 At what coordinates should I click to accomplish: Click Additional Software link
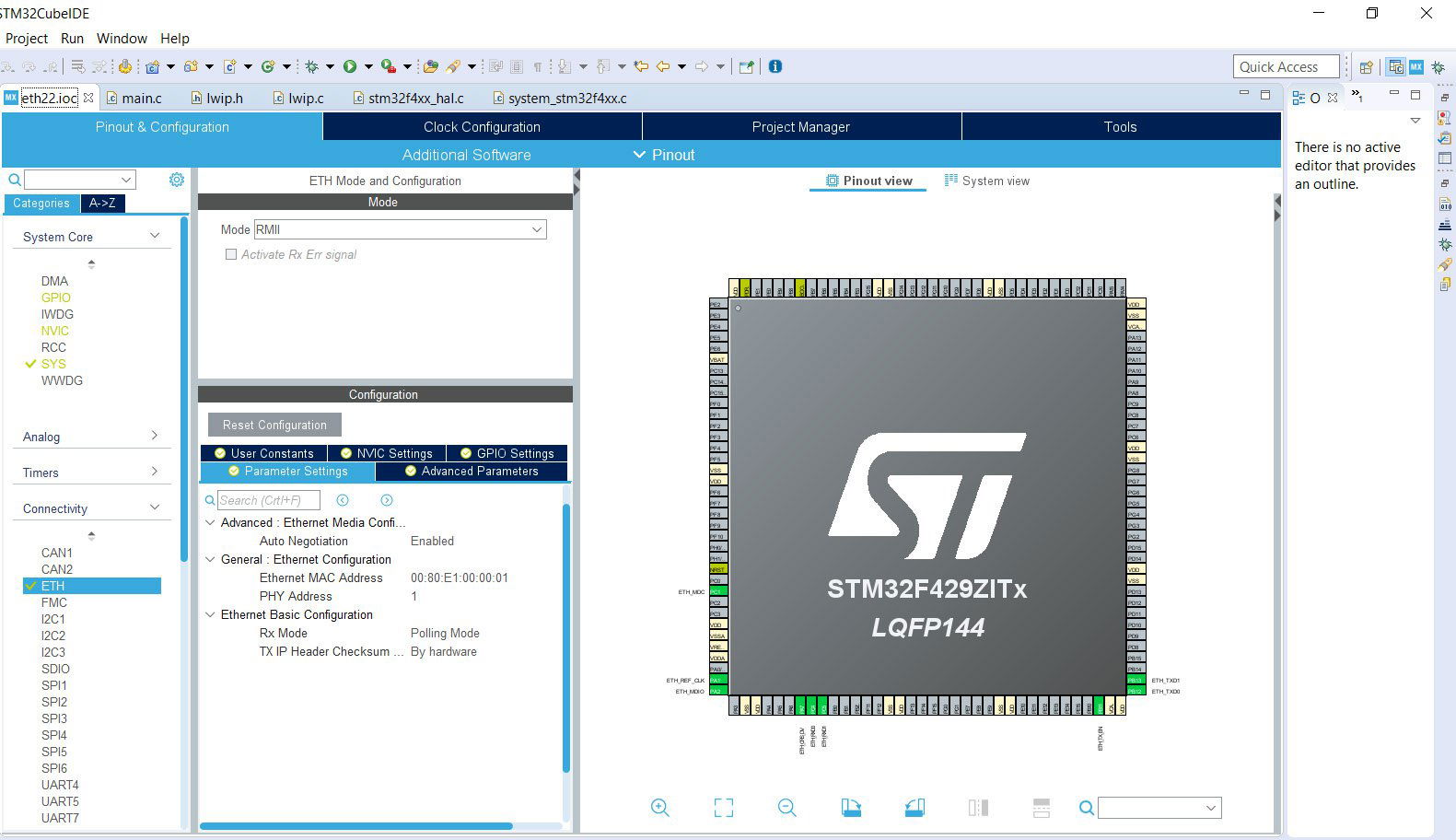pyautogui.click(x=466, y=155)
